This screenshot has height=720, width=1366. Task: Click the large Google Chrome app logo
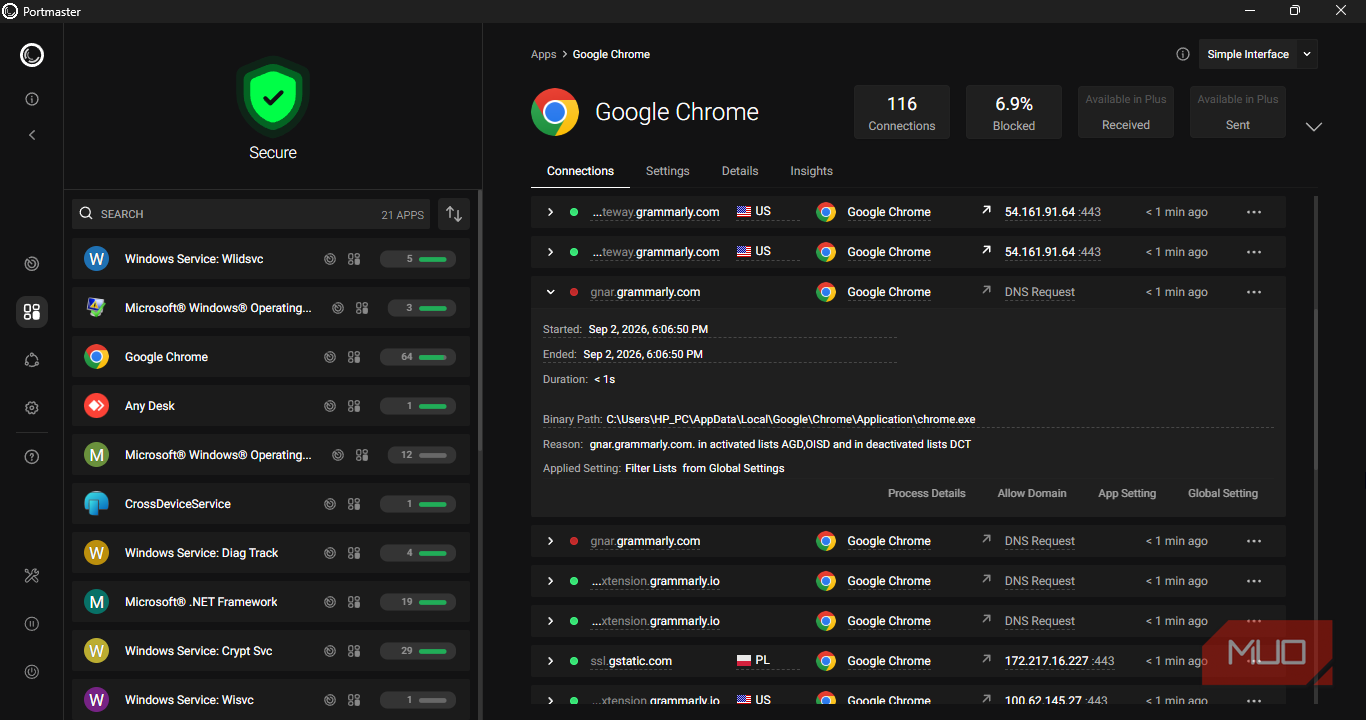click(555, 112)
